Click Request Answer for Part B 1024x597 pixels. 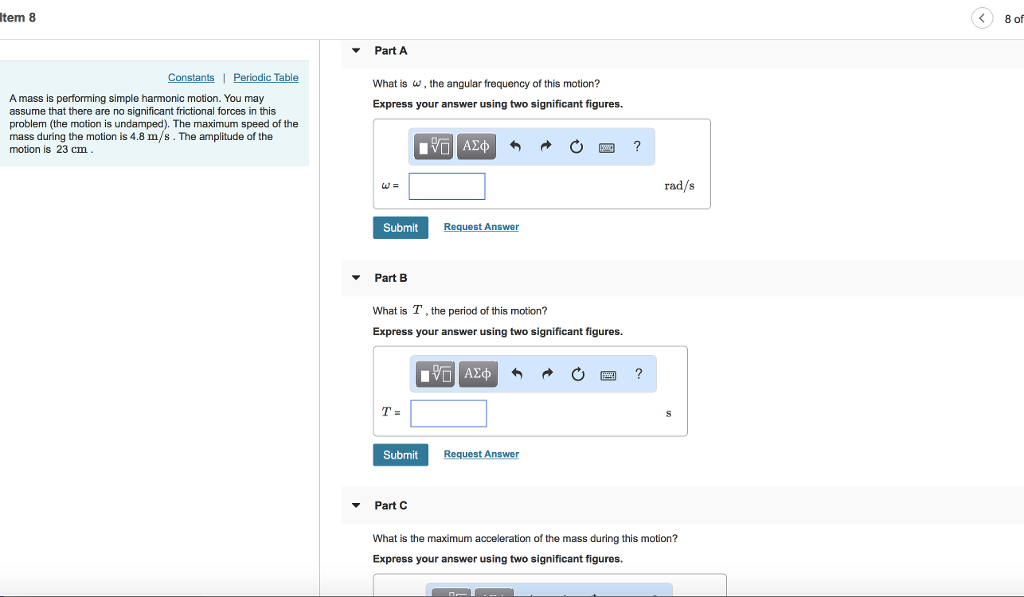481,454
